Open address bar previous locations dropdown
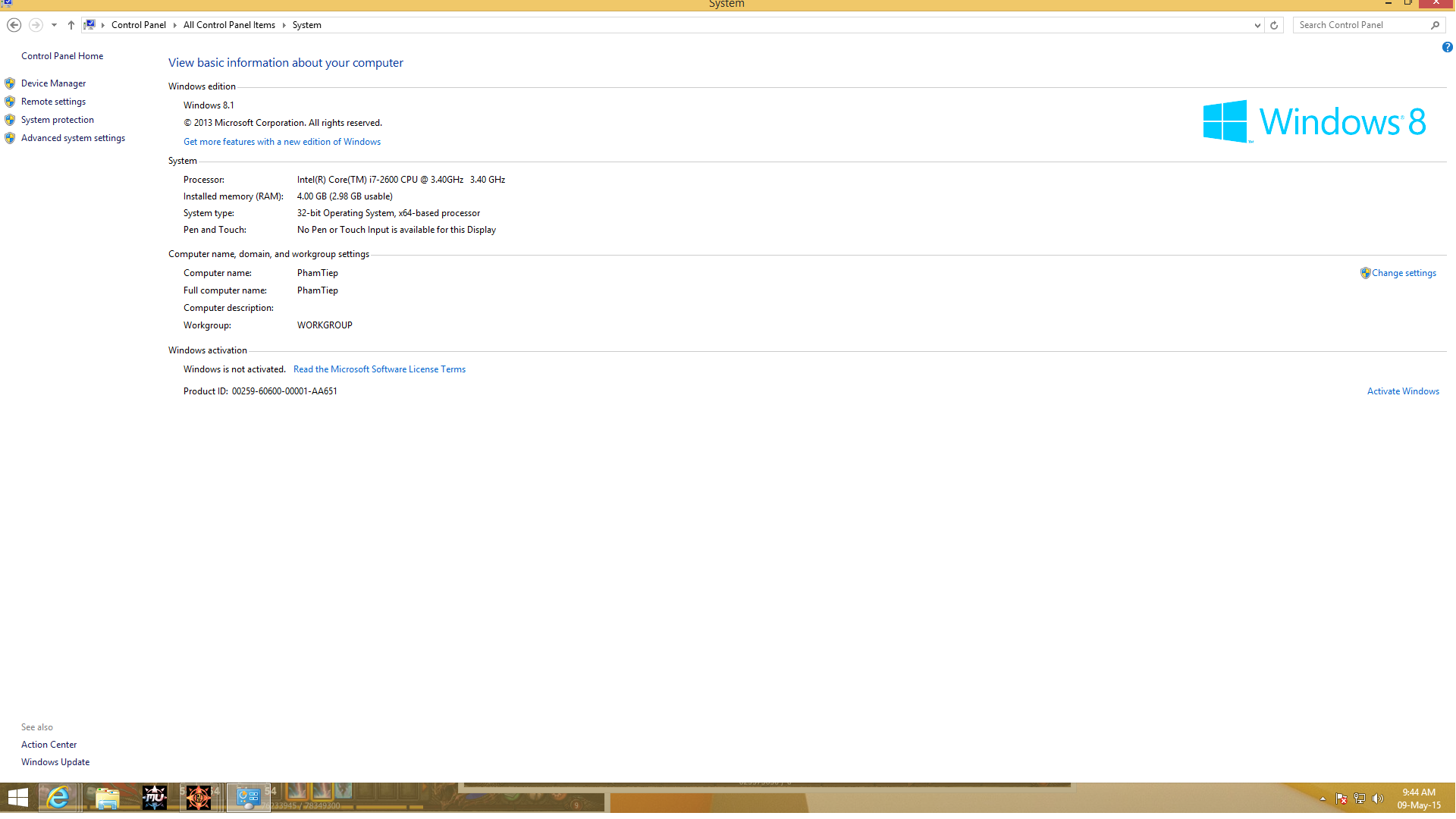 click(1257, 25)
